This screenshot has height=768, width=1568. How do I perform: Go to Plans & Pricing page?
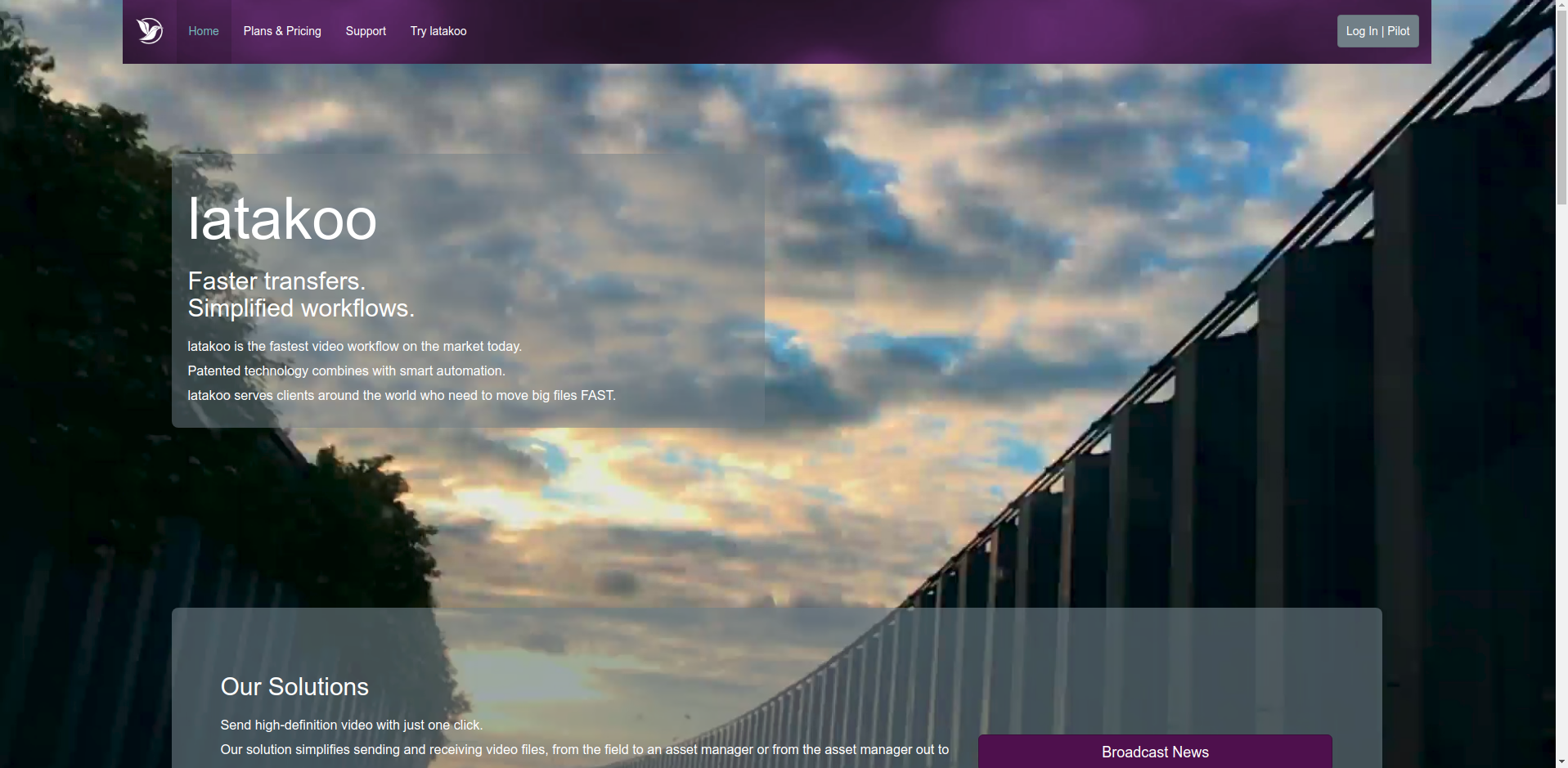pyautogui.click(x=282, y=31)
